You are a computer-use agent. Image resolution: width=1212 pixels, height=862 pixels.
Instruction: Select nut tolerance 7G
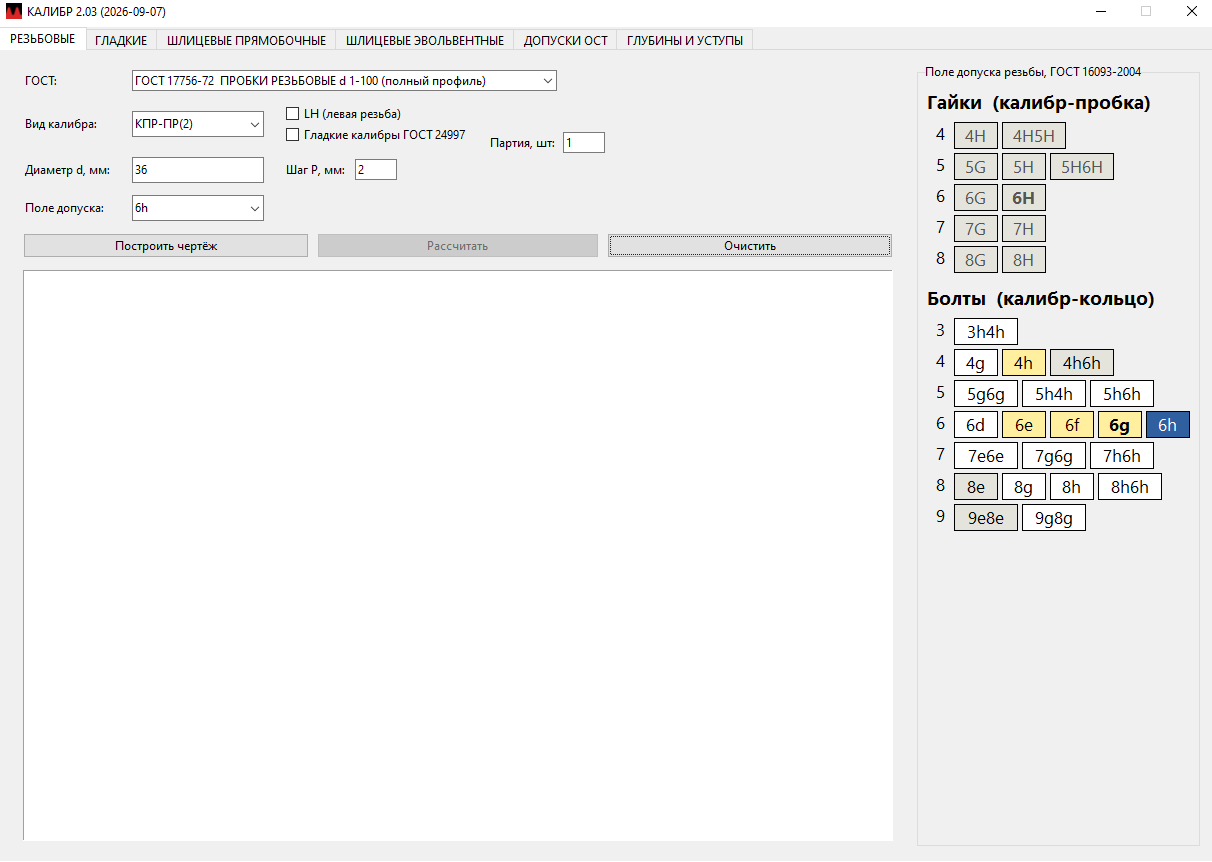click(x=976, y=229)
